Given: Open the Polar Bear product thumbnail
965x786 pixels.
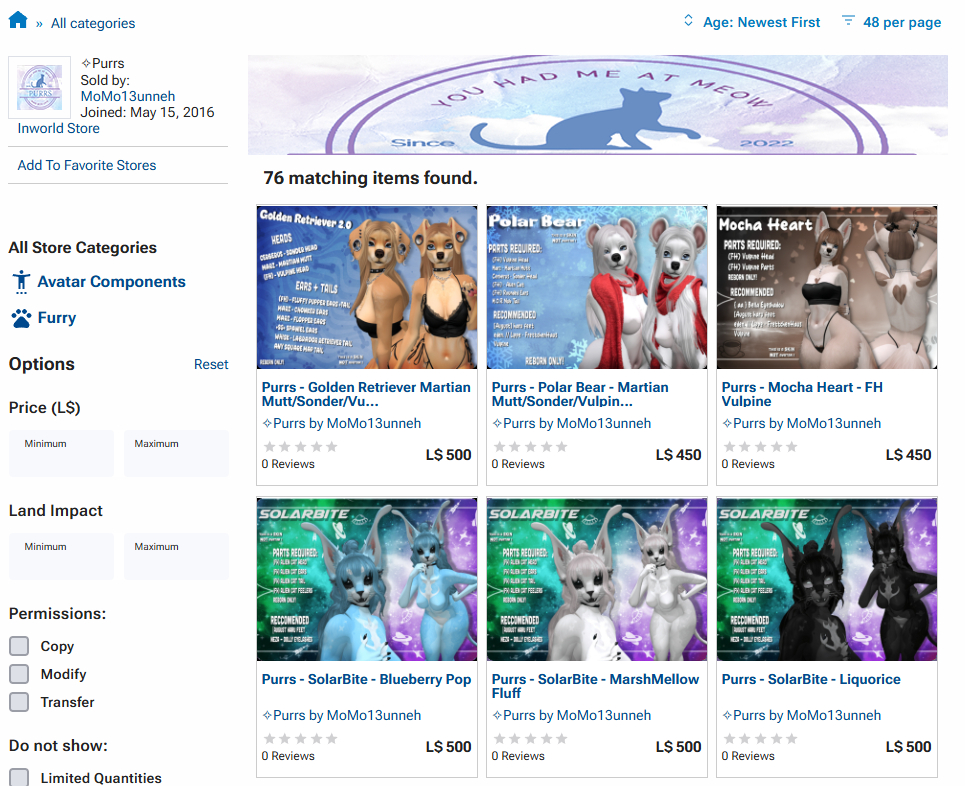Looking at the screenshot, I should click(x=597, y=288).
